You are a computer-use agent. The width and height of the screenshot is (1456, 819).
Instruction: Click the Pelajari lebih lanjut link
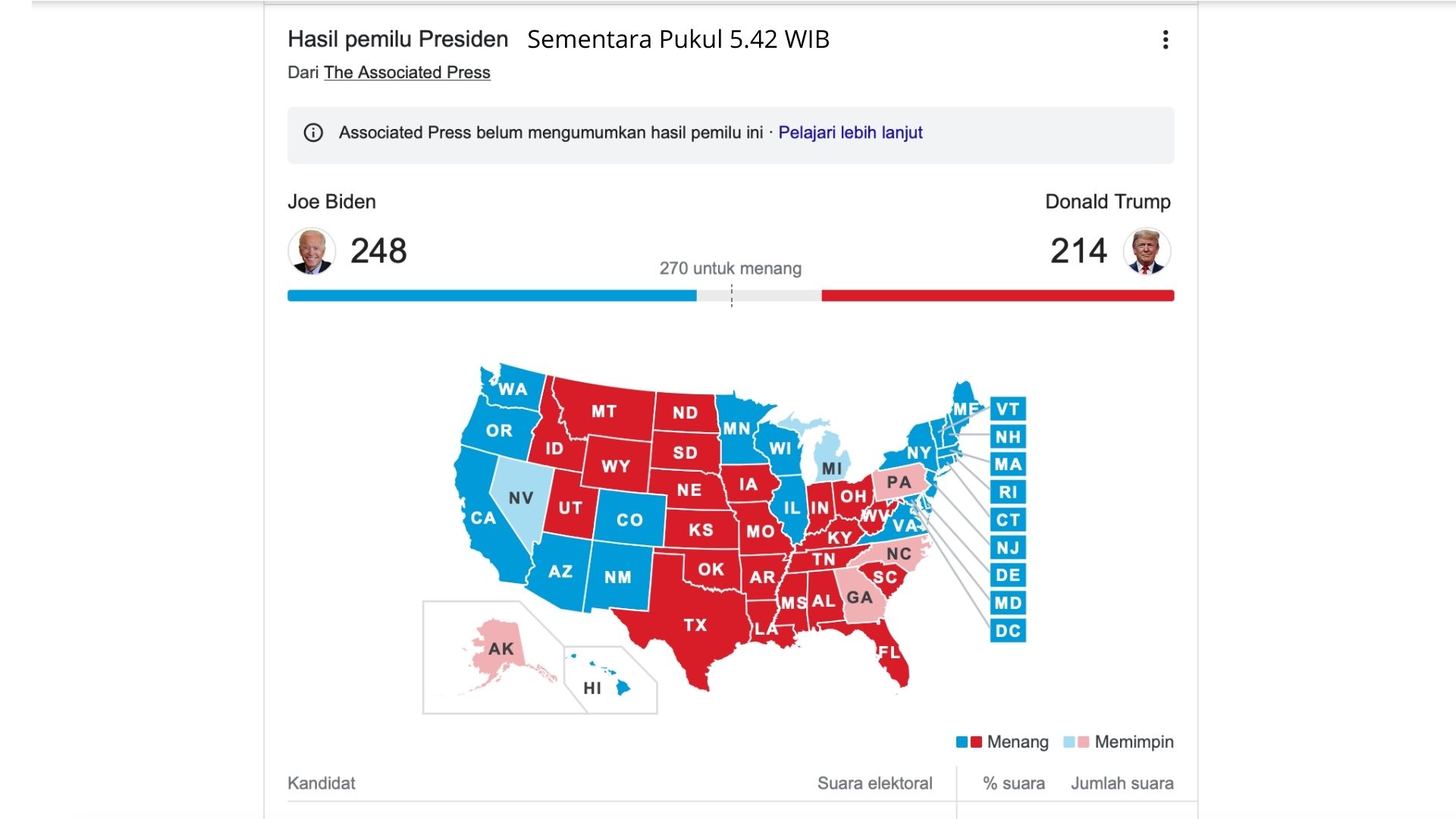[x=850, y=133]
